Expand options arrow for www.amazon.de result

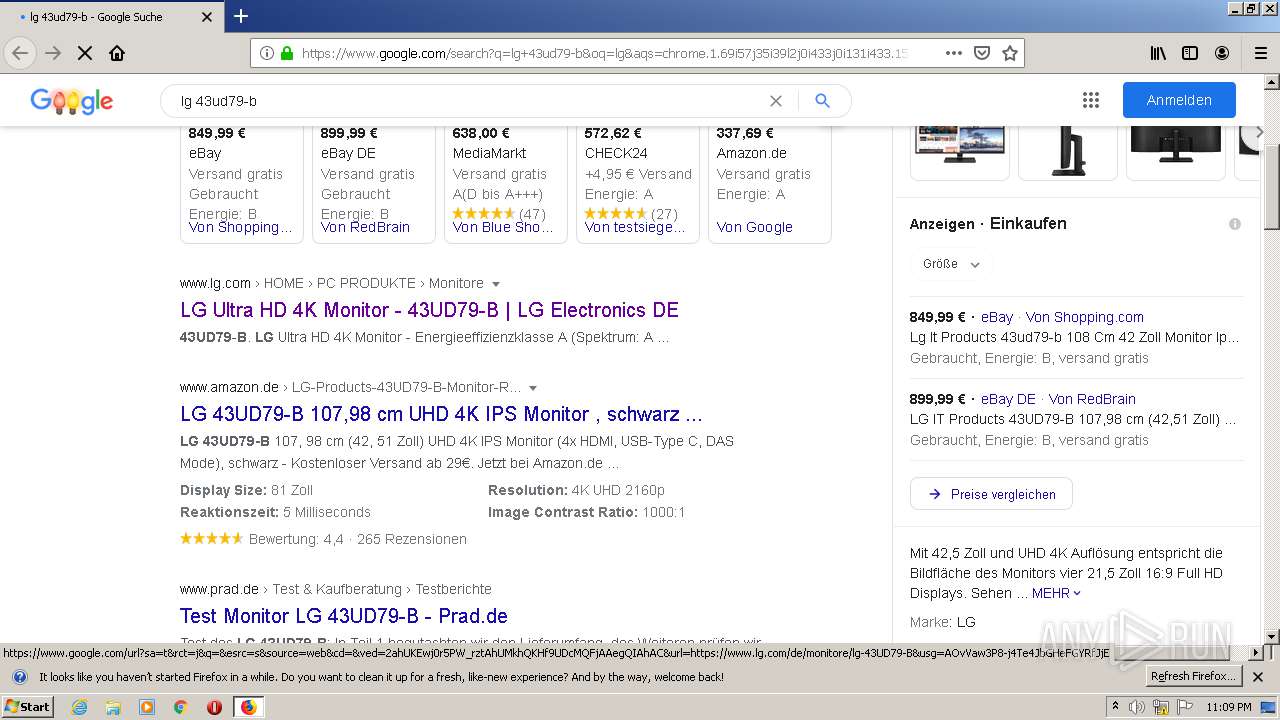pos(533,388)
